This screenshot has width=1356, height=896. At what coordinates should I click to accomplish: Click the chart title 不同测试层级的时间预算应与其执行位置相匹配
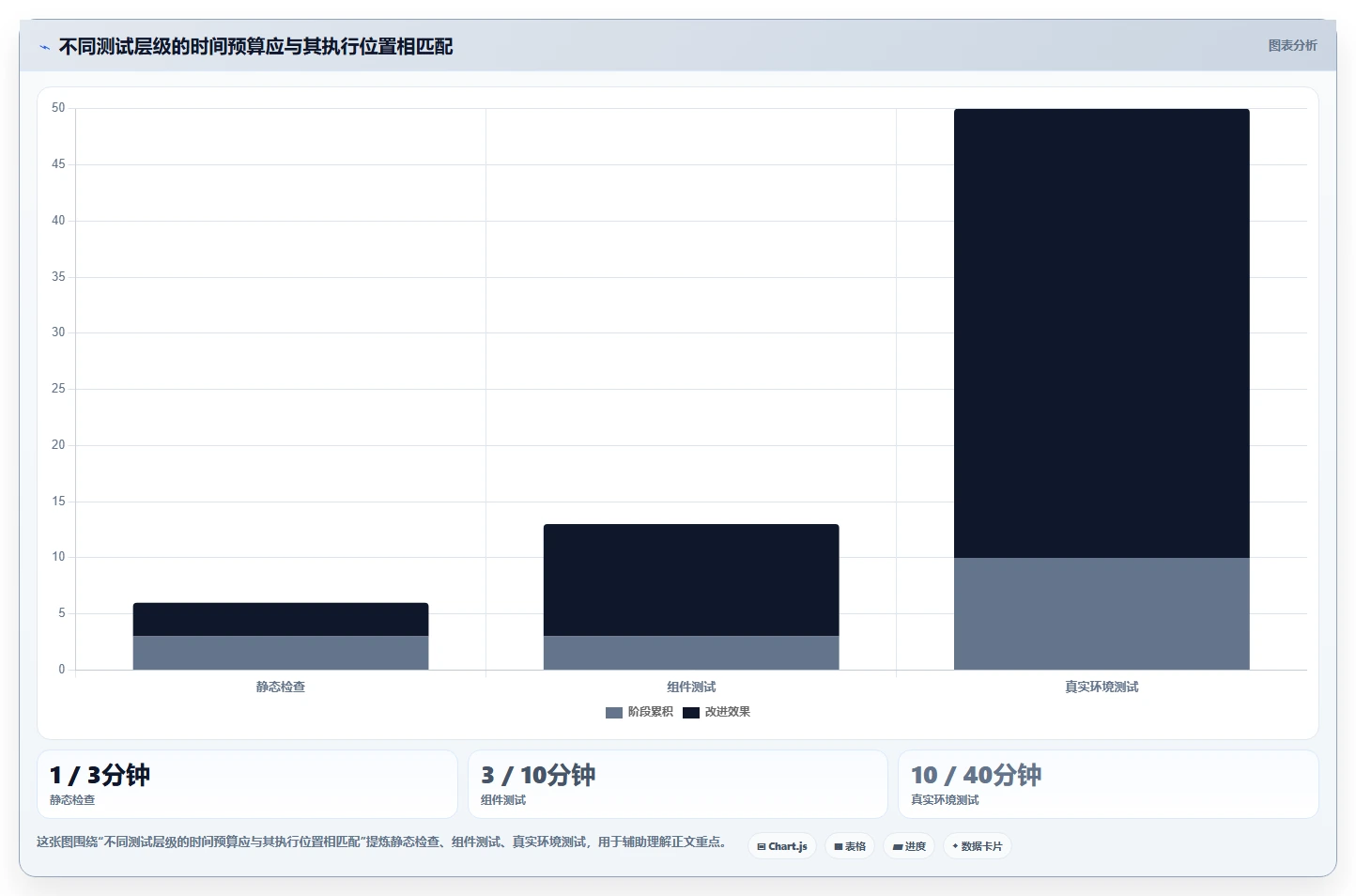click(x=255, y=46)
